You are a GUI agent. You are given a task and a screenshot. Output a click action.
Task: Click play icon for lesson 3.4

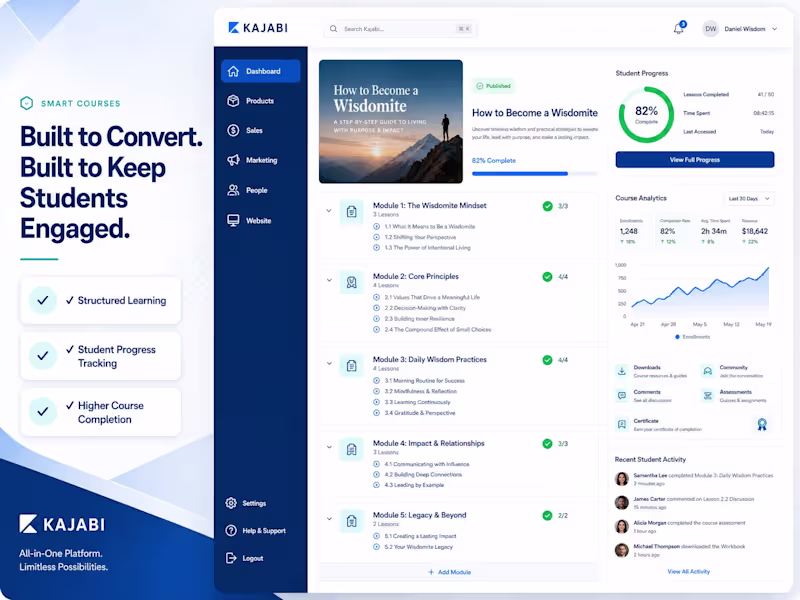(x=377, y=413)
